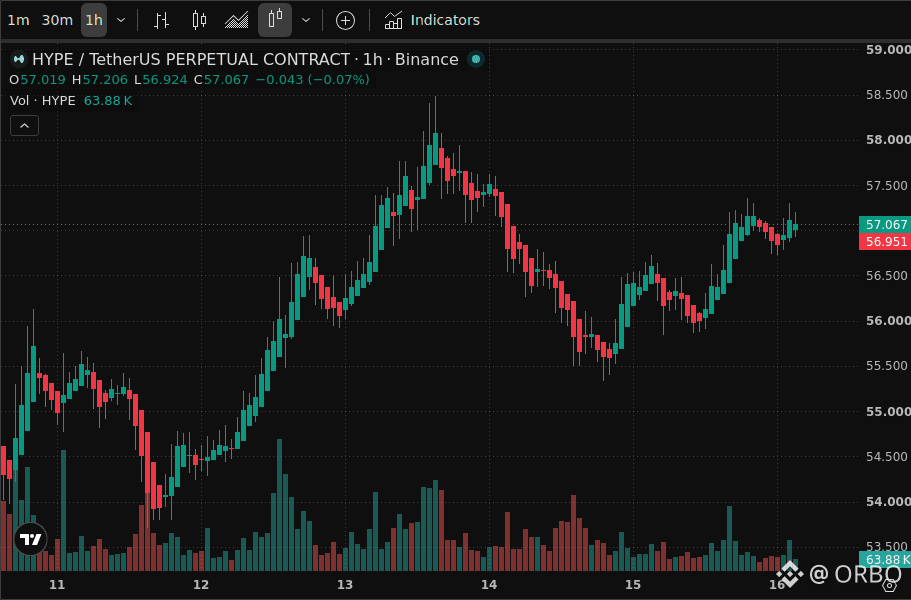Screen dimensions: 911x600
Task: Click the red 56.951 price label
Action: pyautogui.click(x=885, y=242)
